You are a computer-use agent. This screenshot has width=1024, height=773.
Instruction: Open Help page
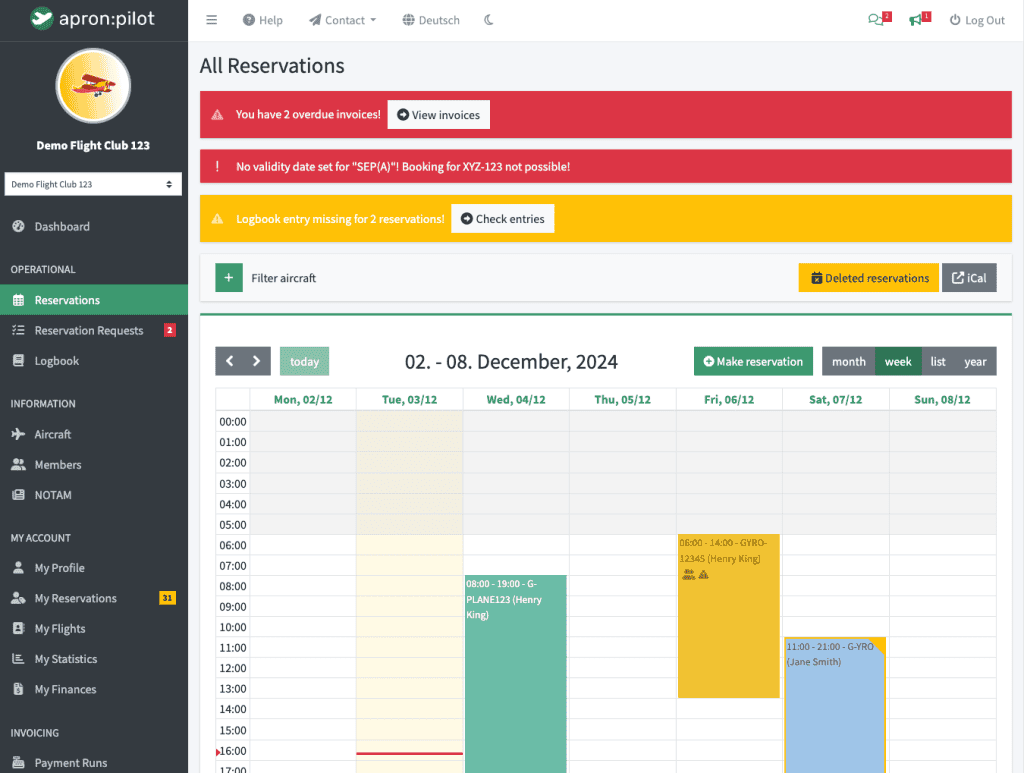tap(263, 20)
